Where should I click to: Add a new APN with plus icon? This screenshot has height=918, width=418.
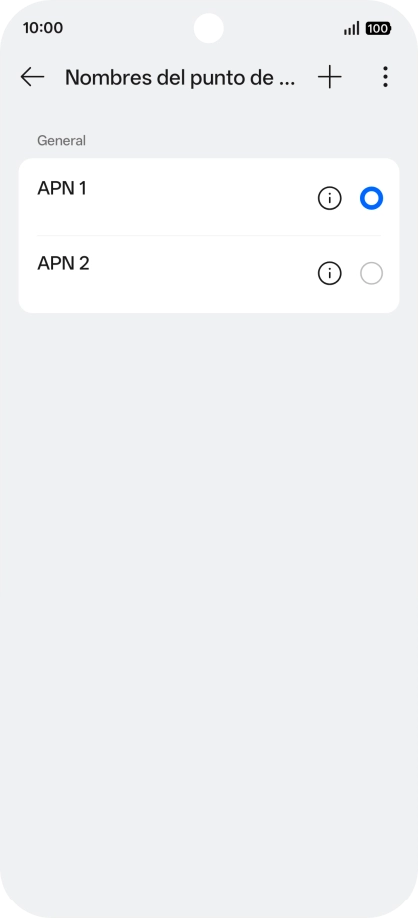point(330,77)
